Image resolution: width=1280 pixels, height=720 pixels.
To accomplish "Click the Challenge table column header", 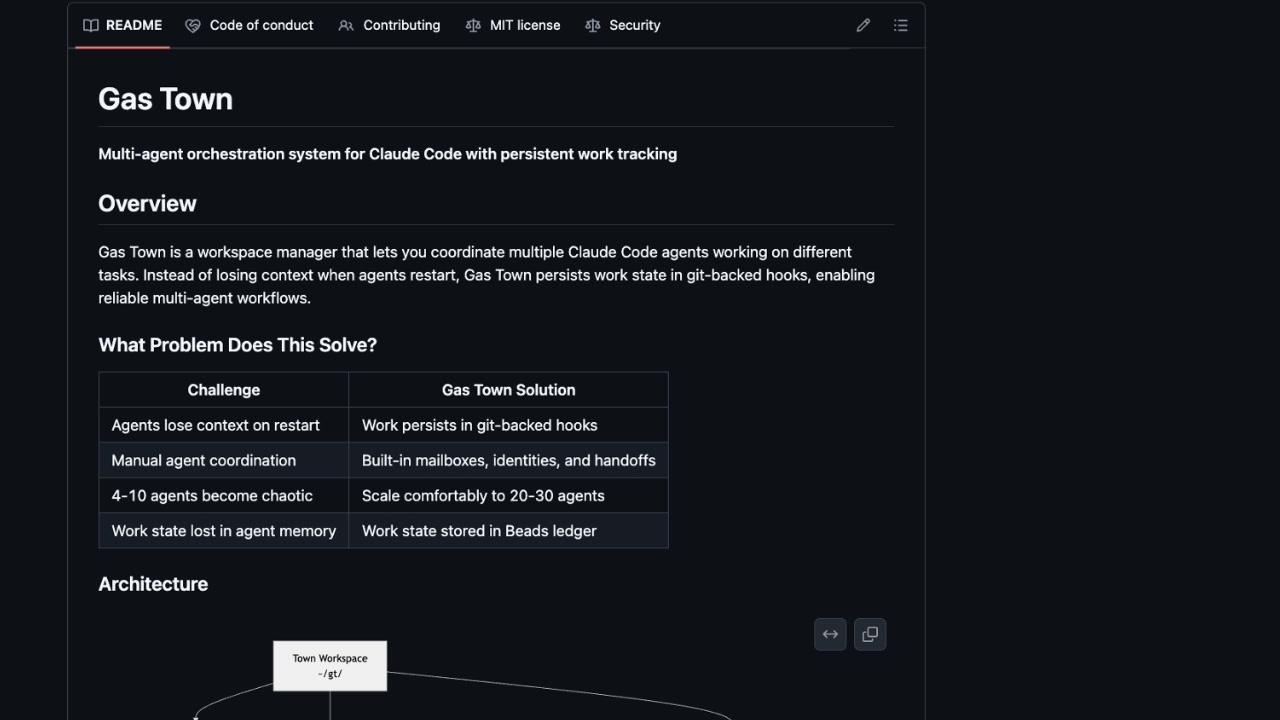I will 223,389.
